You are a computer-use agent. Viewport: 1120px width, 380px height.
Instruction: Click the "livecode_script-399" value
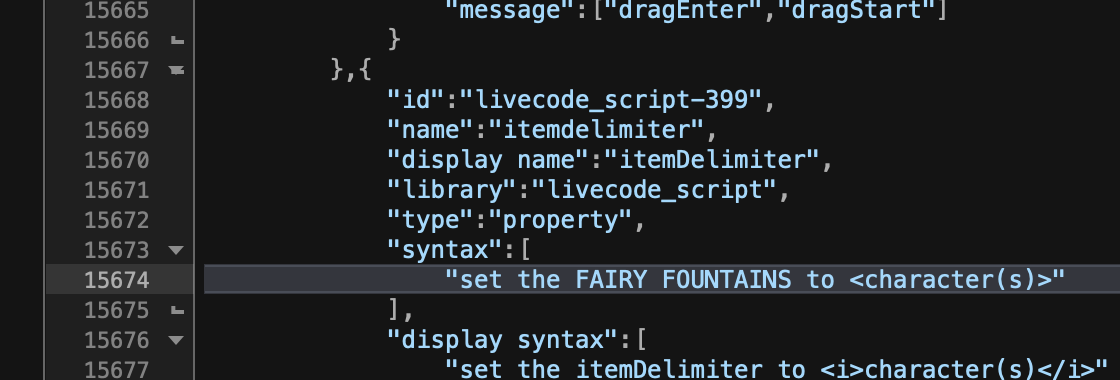[611, 100]
